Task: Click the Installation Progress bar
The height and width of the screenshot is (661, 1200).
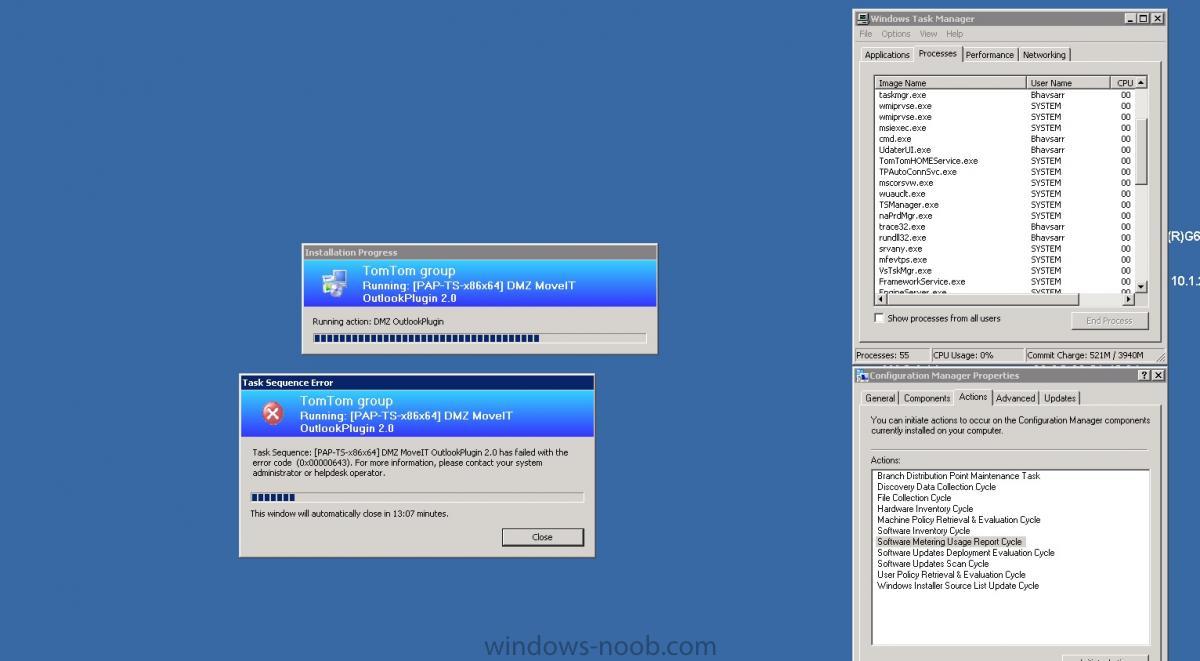Action: (479, 338)
